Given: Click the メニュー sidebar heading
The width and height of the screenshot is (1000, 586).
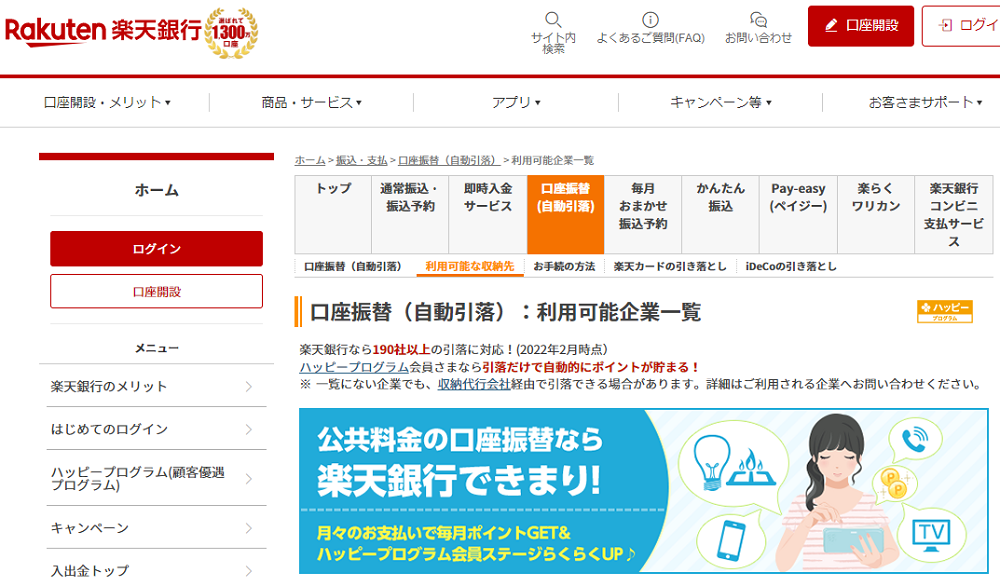Looking at the screenshot, I should (156, 348).
